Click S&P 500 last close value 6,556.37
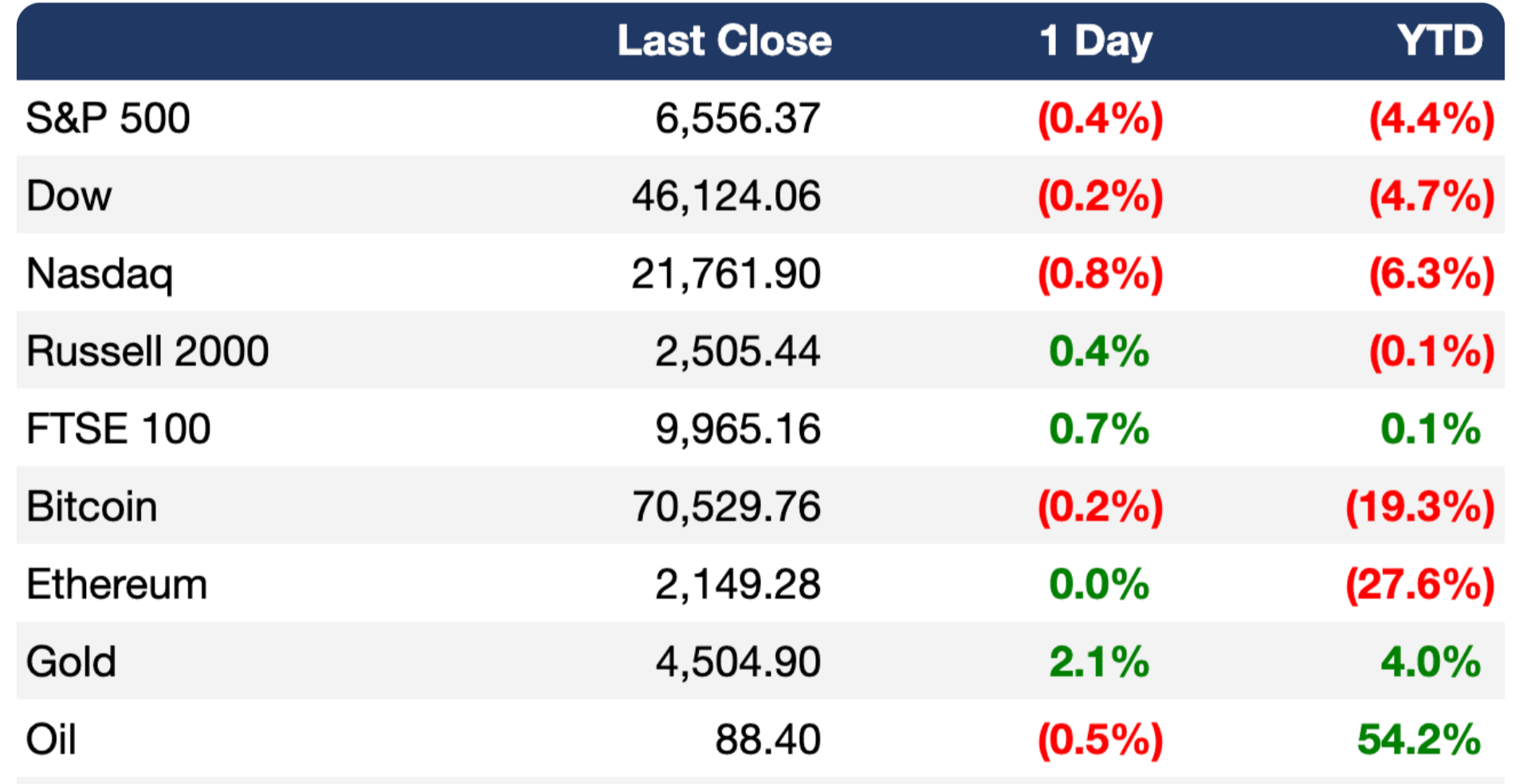Viewport: 1527px width, 784px height. tap(737, 119)
